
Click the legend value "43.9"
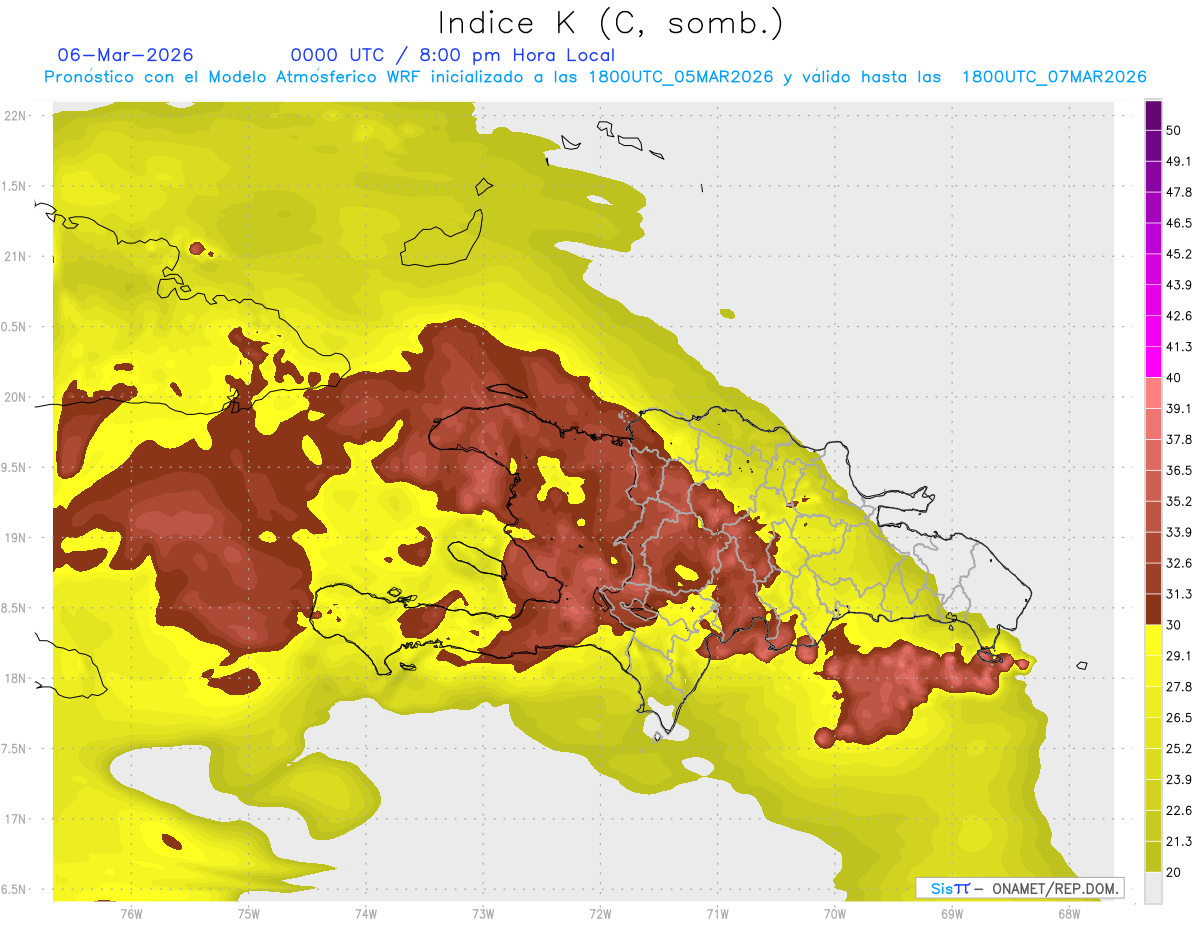1179,285
